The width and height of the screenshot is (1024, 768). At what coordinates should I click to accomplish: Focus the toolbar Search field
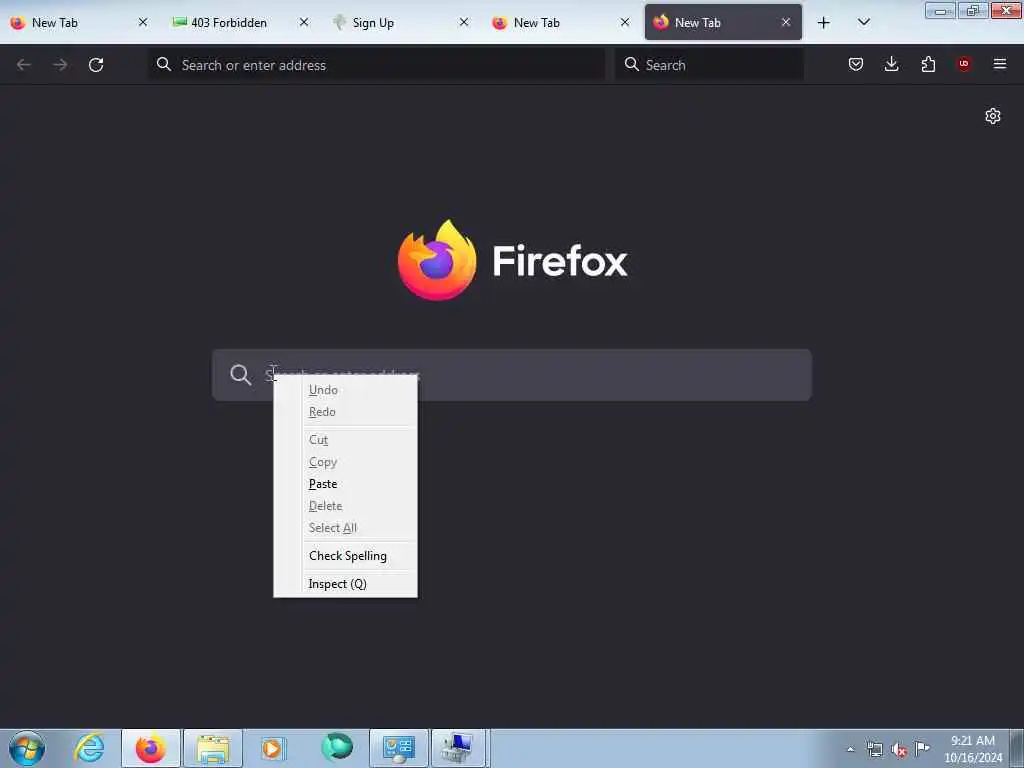[x=709, y=65]
